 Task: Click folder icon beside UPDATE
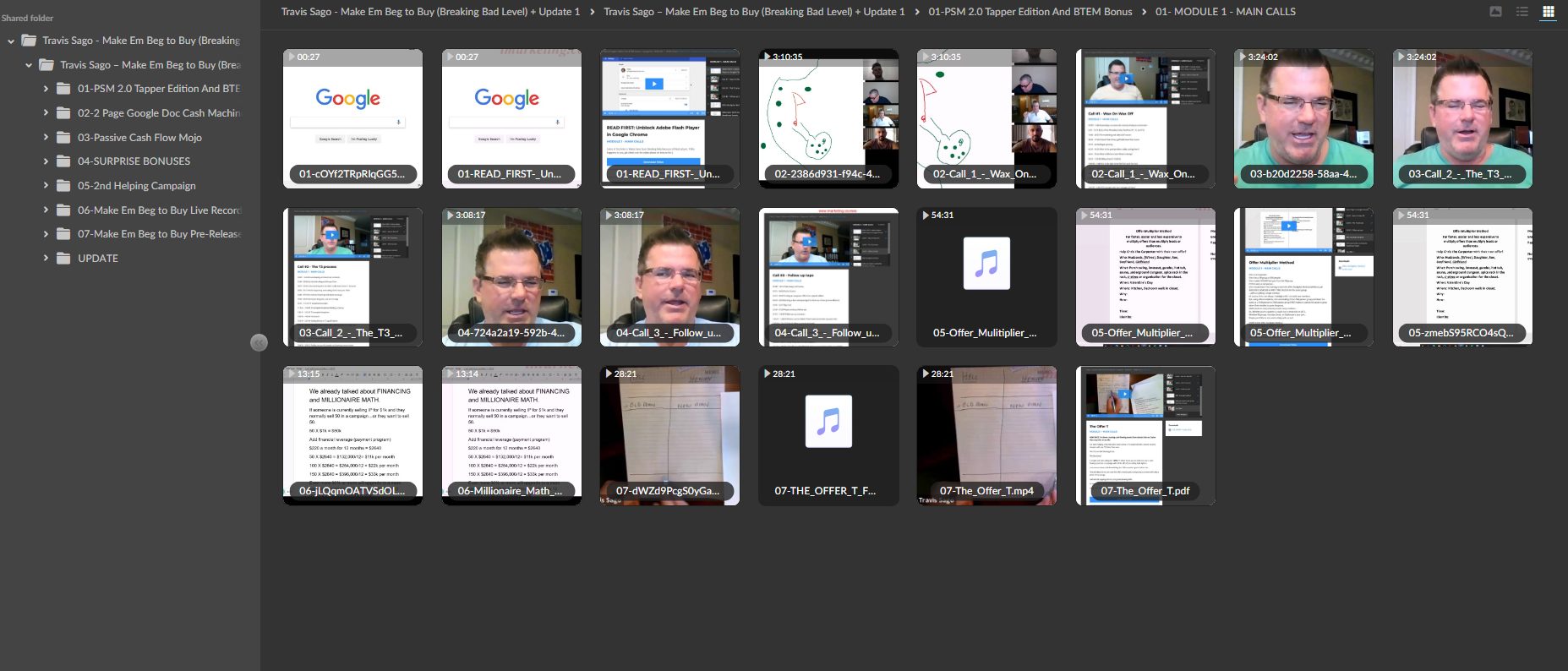[63, 259]
